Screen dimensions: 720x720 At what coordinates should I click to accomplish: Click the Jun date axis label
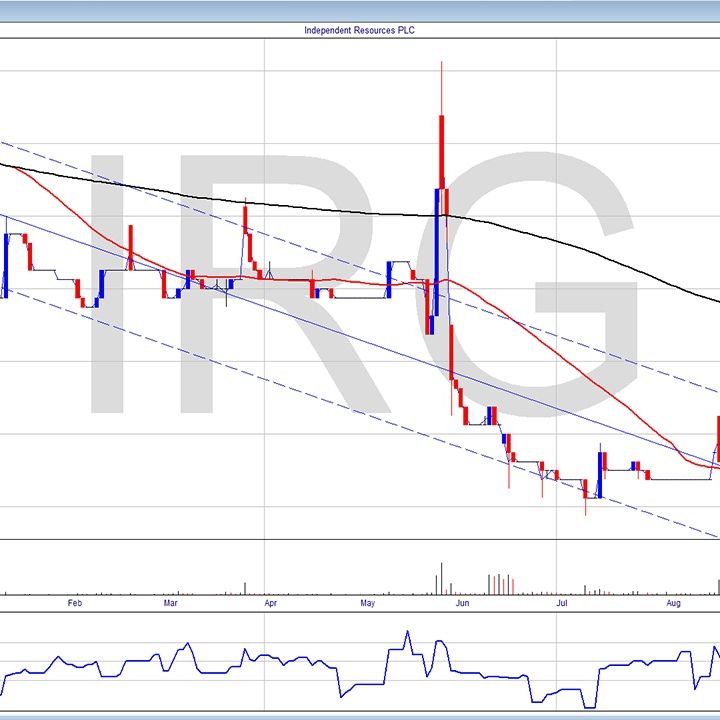[x=462, y=603]
